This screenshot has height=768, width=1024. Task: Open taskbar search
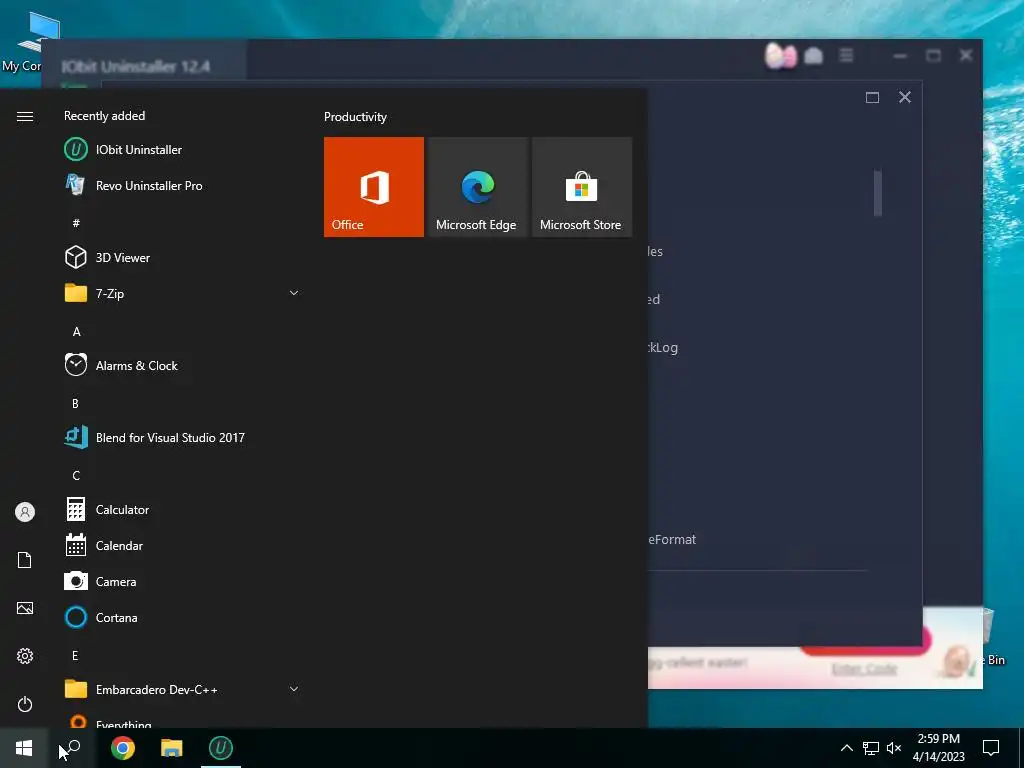tap(72, 748)
